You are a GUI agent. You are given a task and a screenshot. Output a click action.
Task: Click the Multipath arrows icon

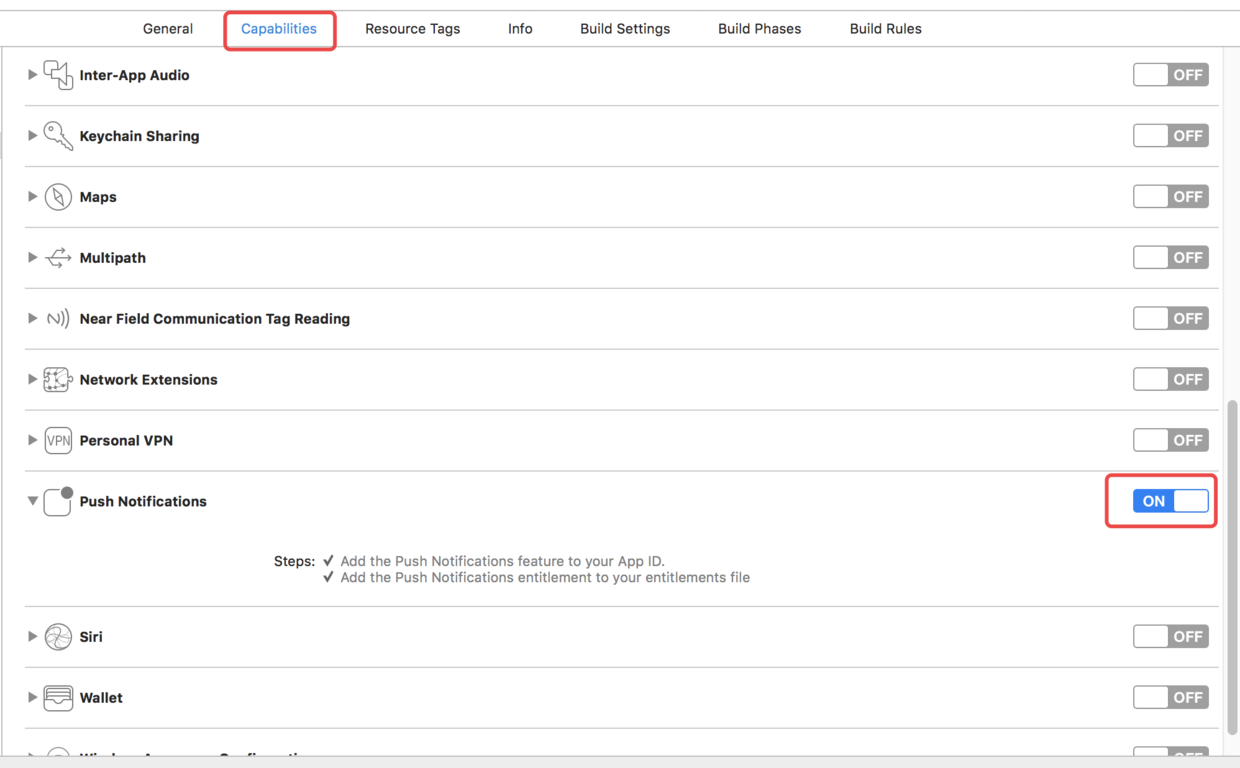coord(58,258)
